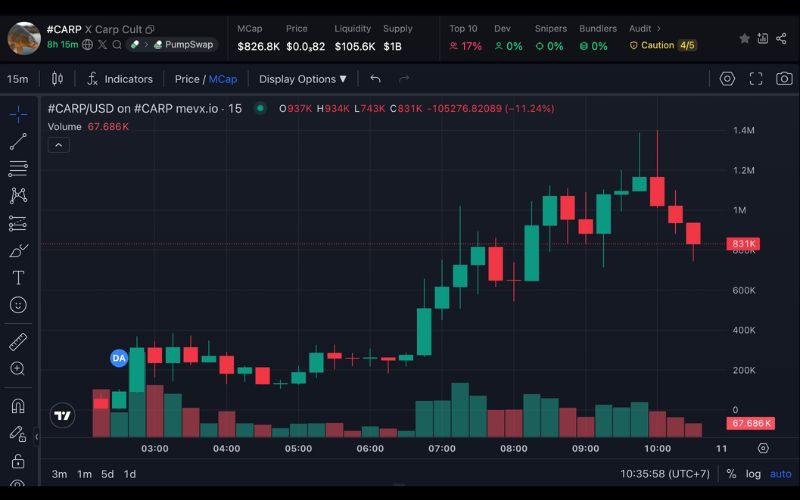View the Caution 4/5 audit badge

[662, 45]
